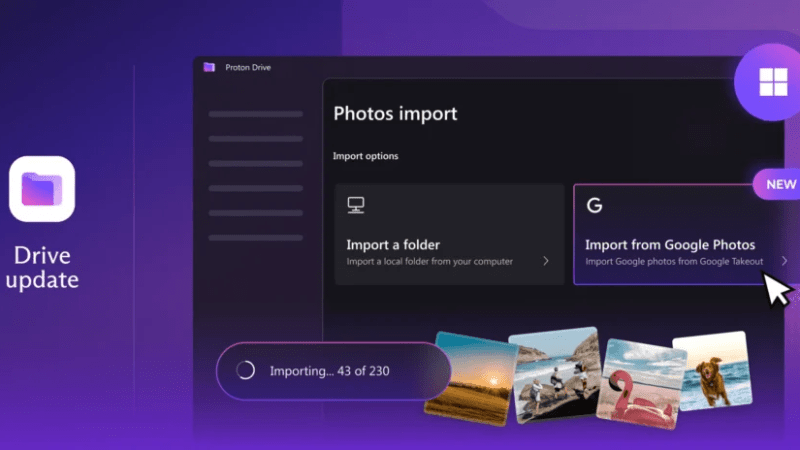Viewport: 800px width, 450px height.
Task: Click the NEW badge
Action: coord(778,184)
